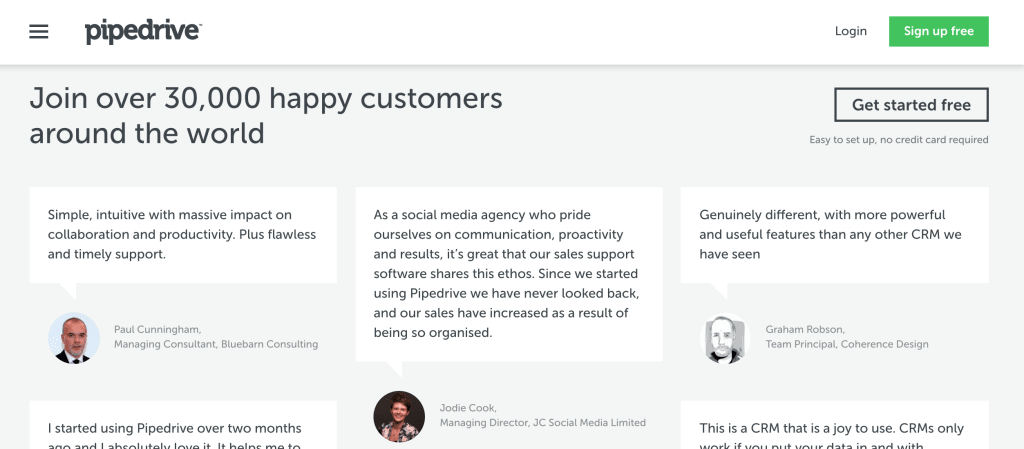Click 'Easy to set up, no credit card' note
1024x449 pixels.
[899, 140]
